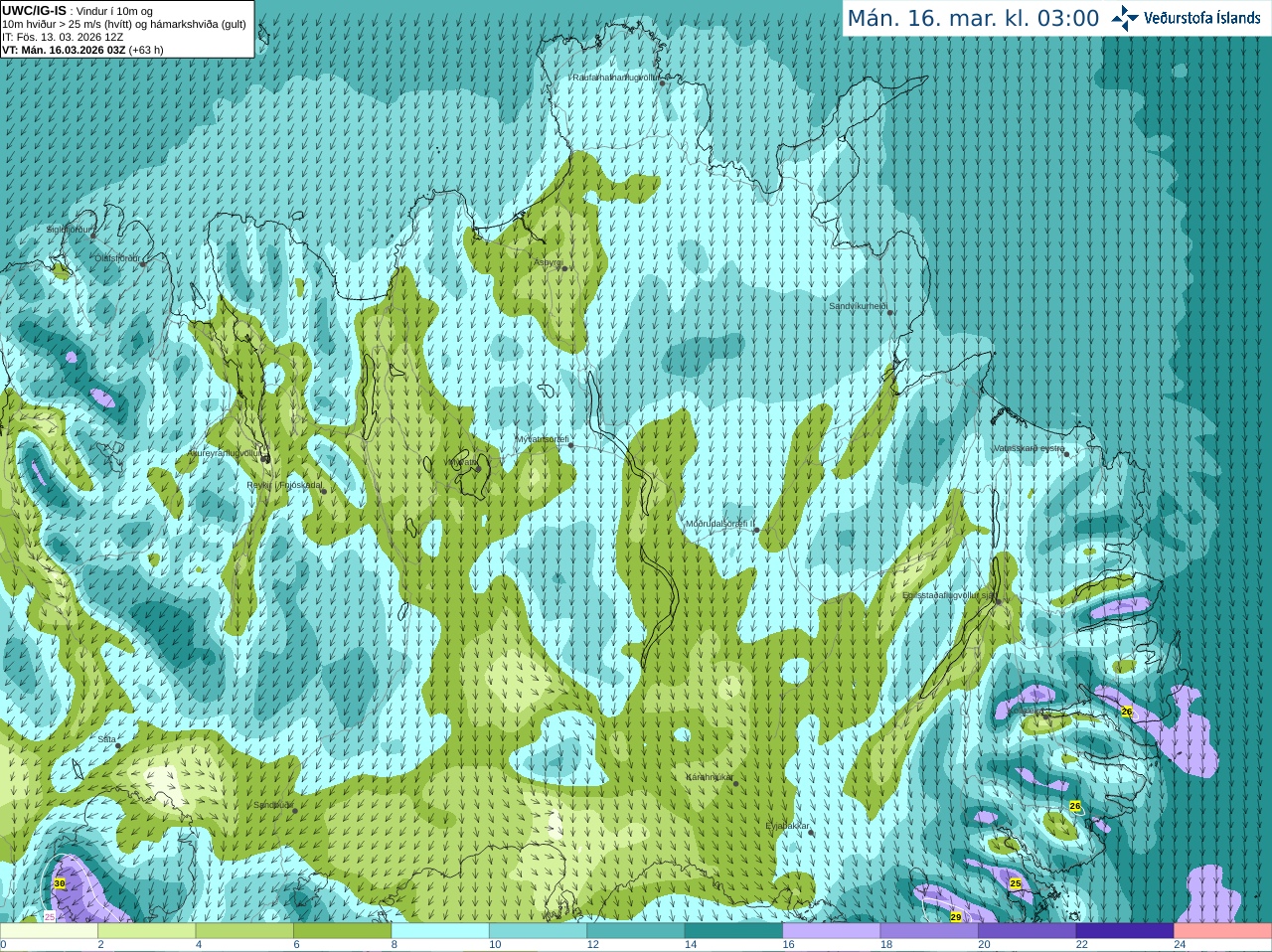Viewport: 1272px width, 952px height.
Task: Click the Sandbúðir station label
Action: 273,805
